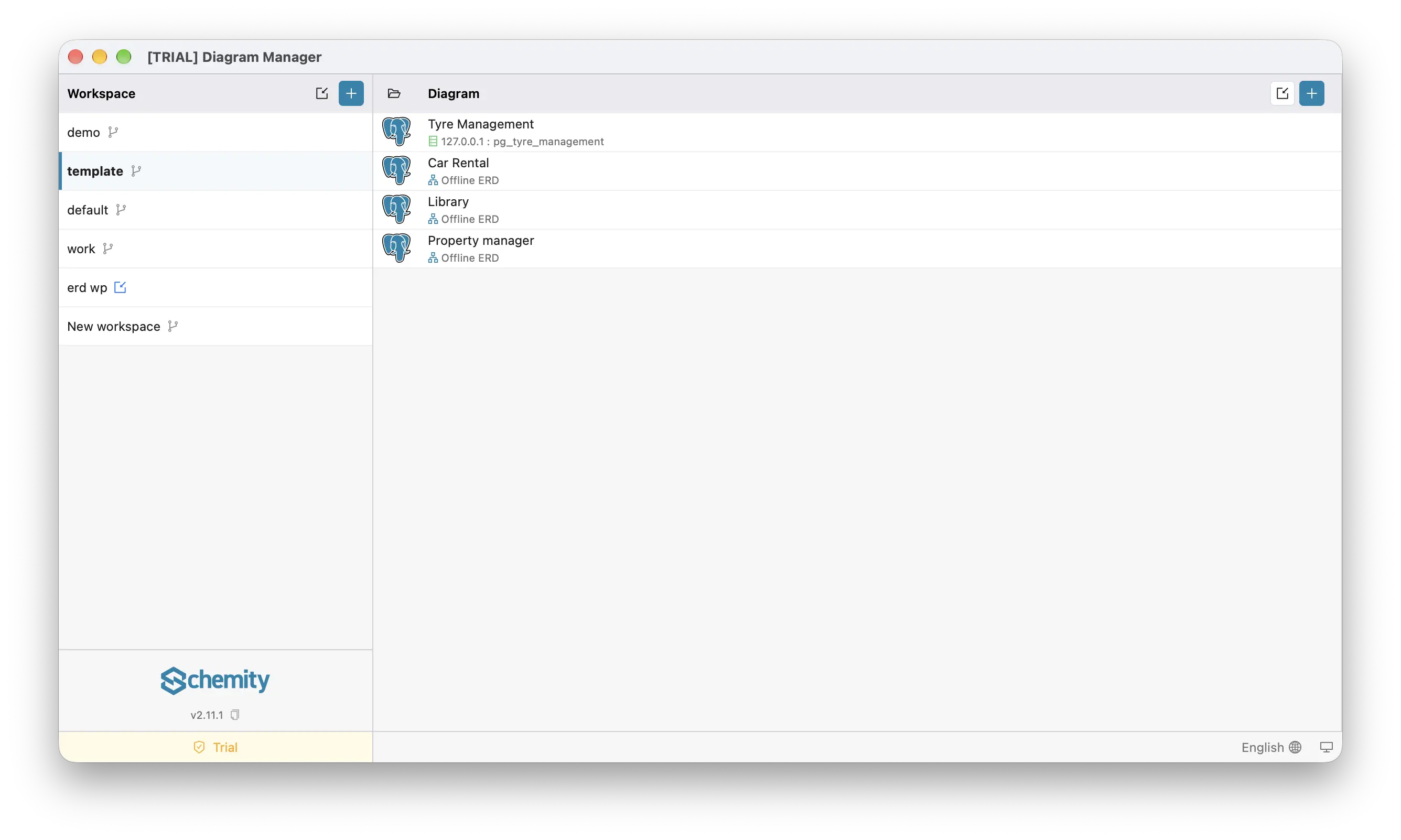Open the Car Rental diagram

pos(857,171)
